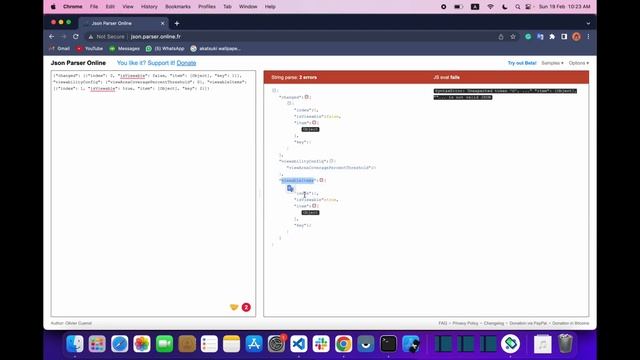Open the Bookmarks menu

178,7
